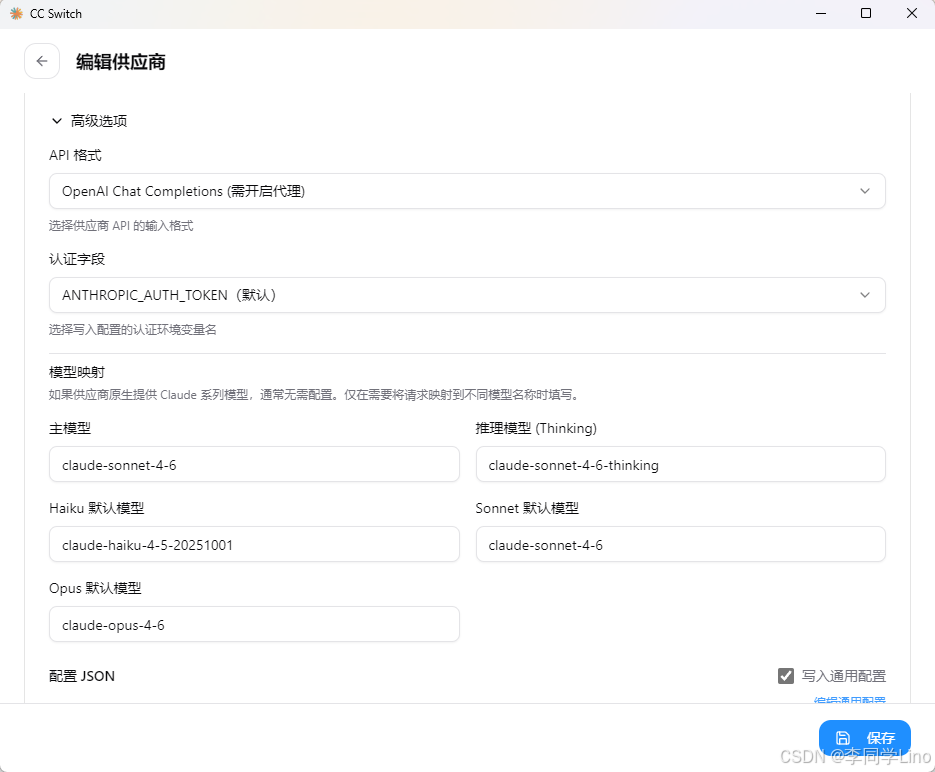The height and width of the screenshot is (772, 935).
Task: Close the CC Switch window
Action: point(912,13)
